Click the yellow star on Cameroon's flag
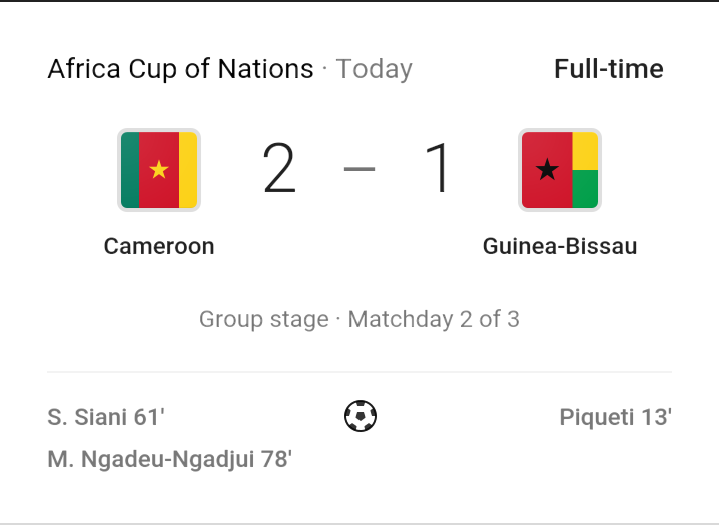Viewport: 719px width, 525px height. pyautogui.click(x=159, y=170)
